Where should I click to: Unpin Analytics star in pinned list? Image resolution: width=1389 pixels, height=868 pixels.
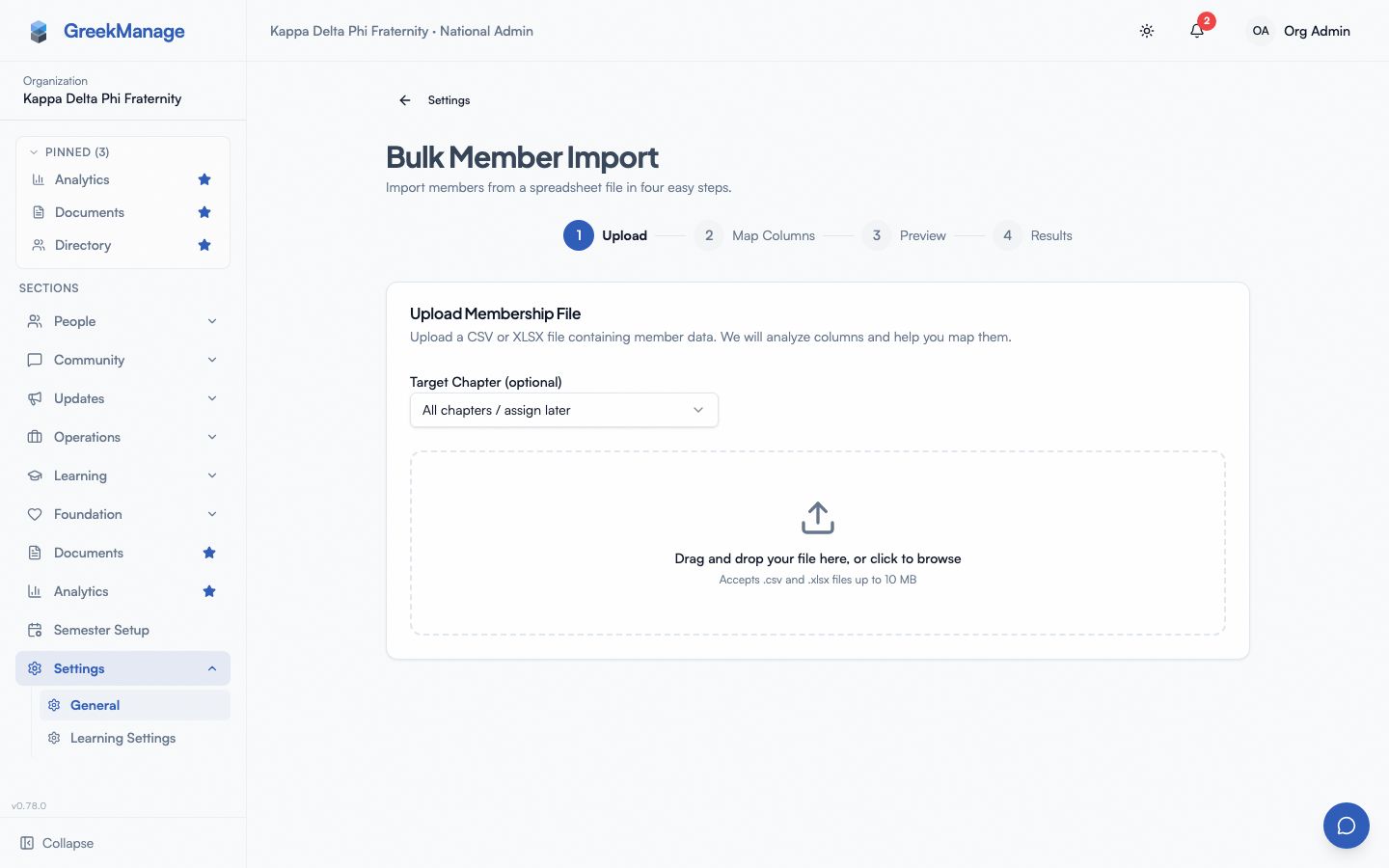[x=204, y=179]
